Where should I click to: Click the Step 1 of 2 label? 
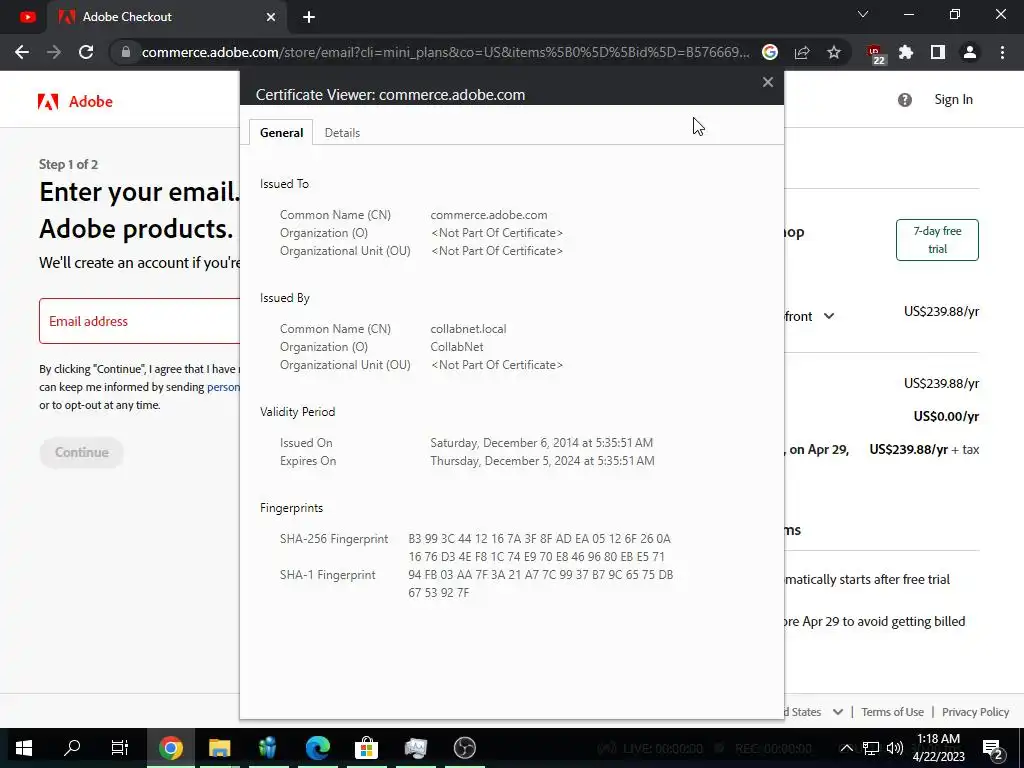click(69, 165)
